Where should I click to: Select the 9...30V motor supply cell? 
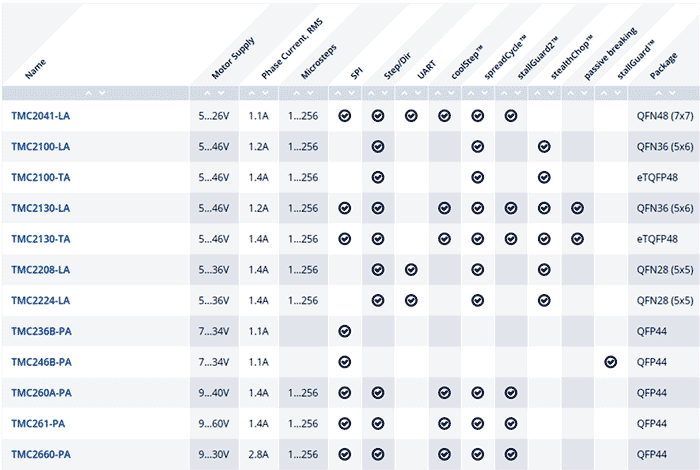tap(214, 454)
